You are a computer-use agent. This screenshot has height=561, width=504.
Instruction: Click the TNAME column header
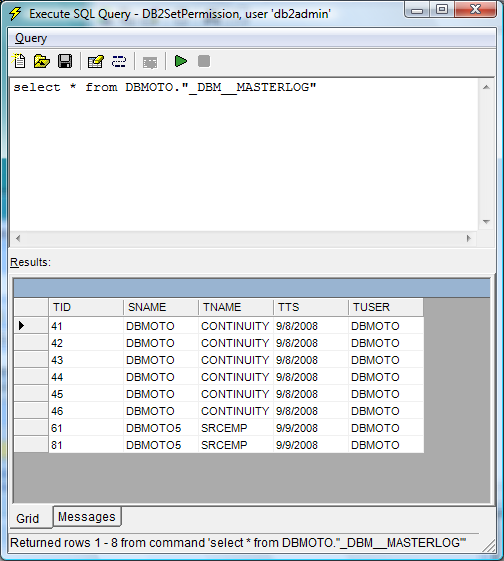236,307
